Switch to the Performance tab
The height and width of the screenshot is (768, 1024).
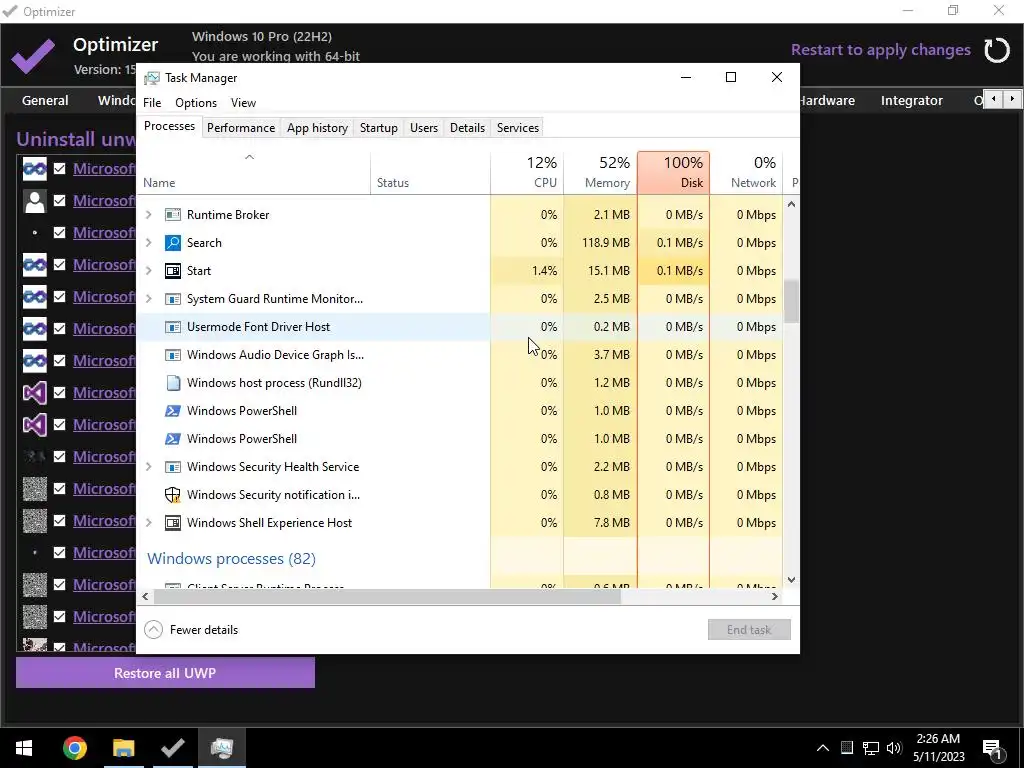point(240,128)
